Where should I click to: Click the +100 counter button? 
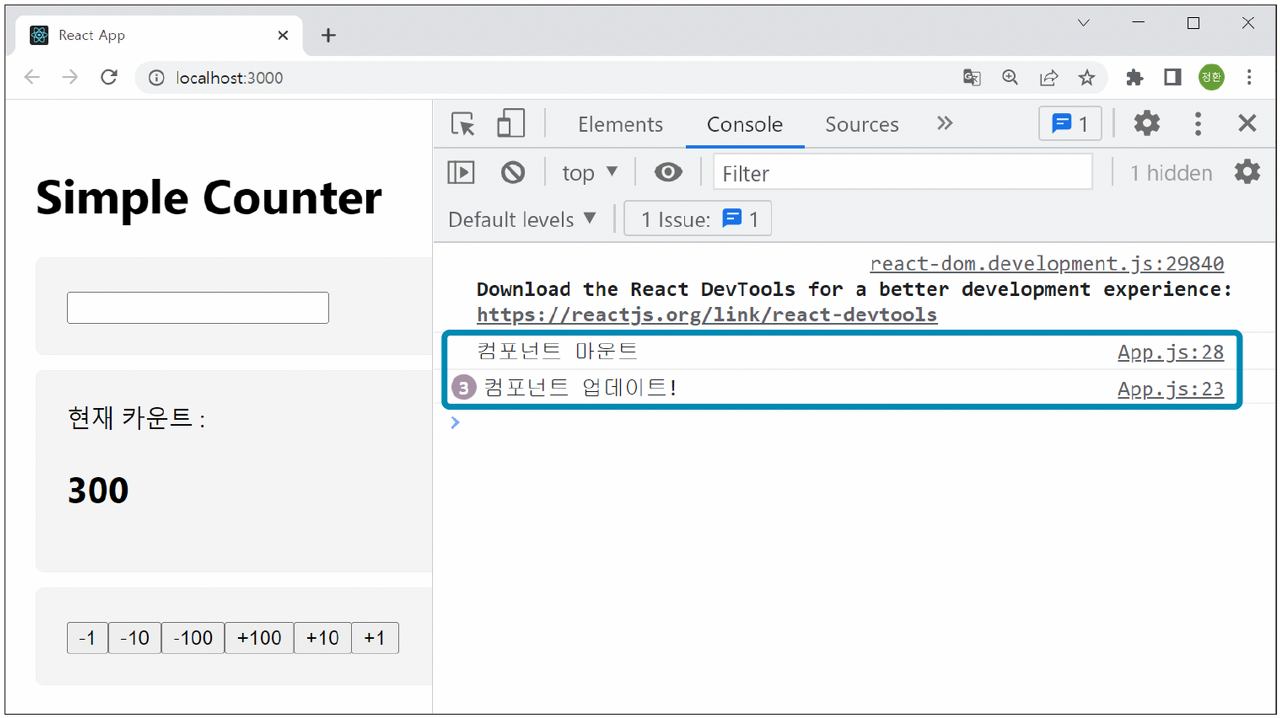coord(259,638)
